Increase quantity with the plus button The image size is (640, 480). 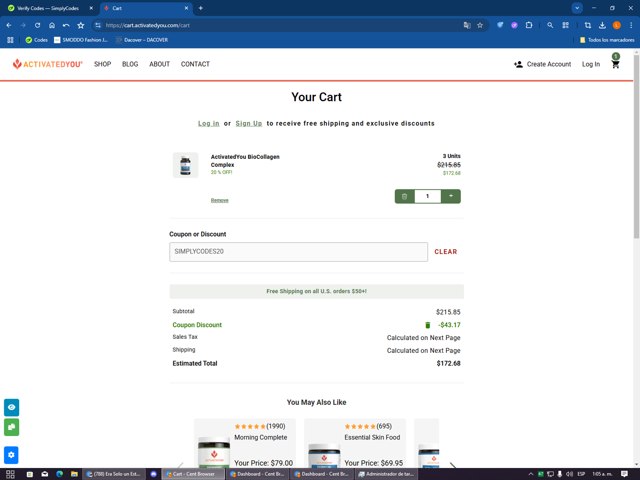coord(451,196)
